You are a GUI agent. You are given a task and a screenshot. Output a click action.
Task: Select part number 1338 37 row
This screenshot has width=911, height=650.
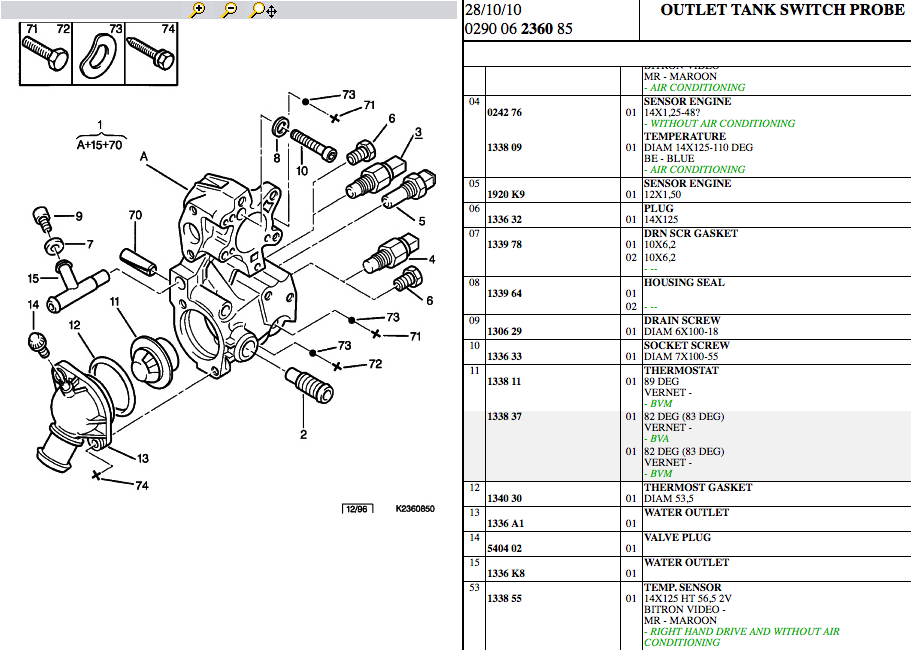click(687, 446)
